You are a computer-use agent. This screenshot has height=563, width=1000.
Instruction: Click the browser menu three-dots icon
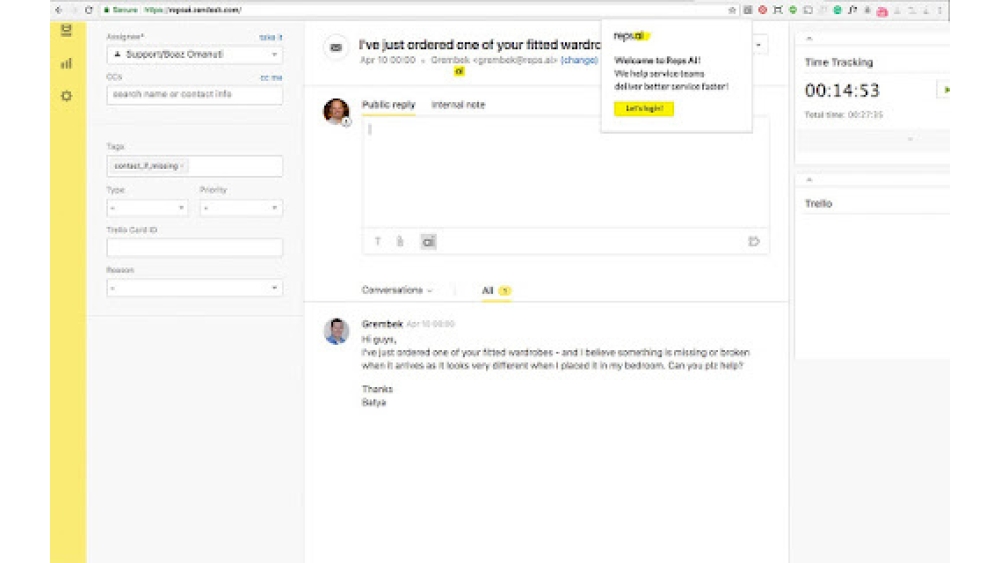point(939,10)
